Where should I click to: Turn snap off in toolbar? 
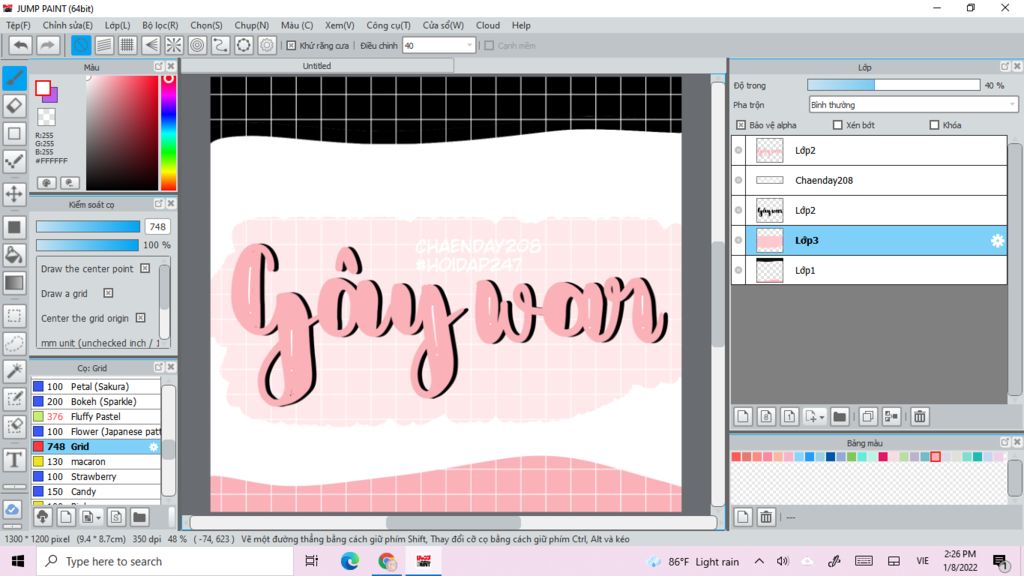[81, 45]
